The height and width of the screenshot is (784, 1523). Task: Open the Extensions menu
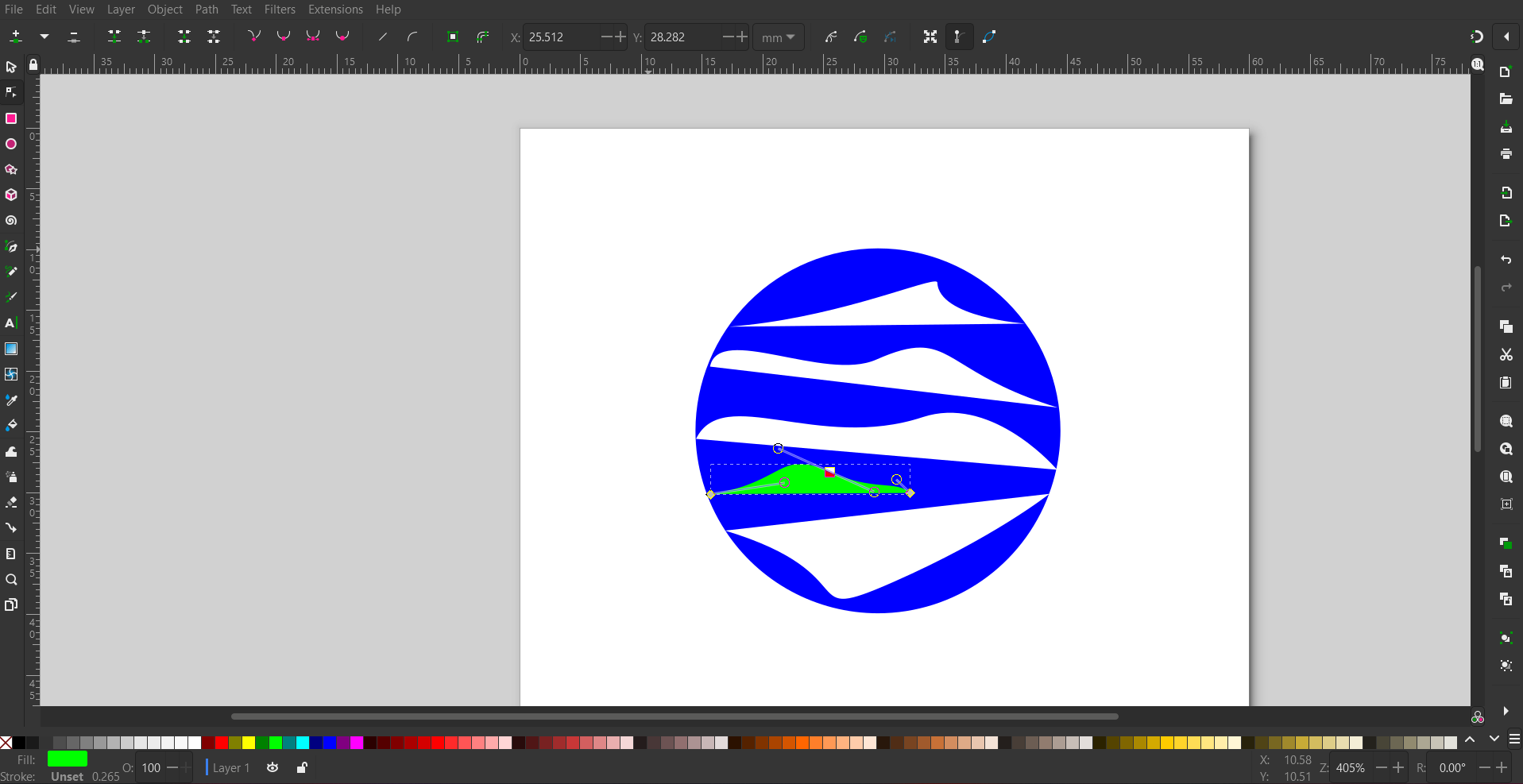click(x=335, y=10)
